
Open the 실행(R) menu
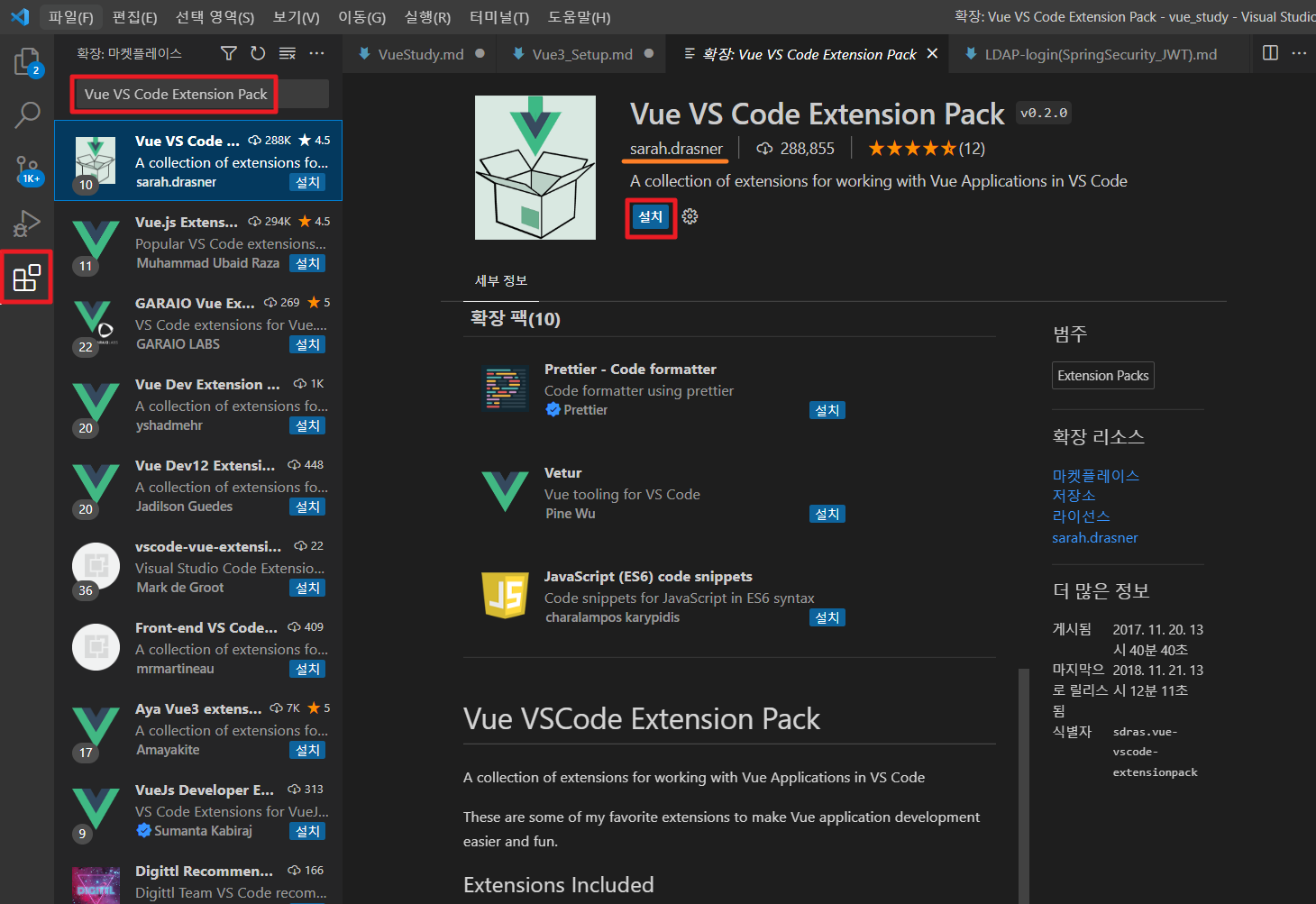(427, 17)
